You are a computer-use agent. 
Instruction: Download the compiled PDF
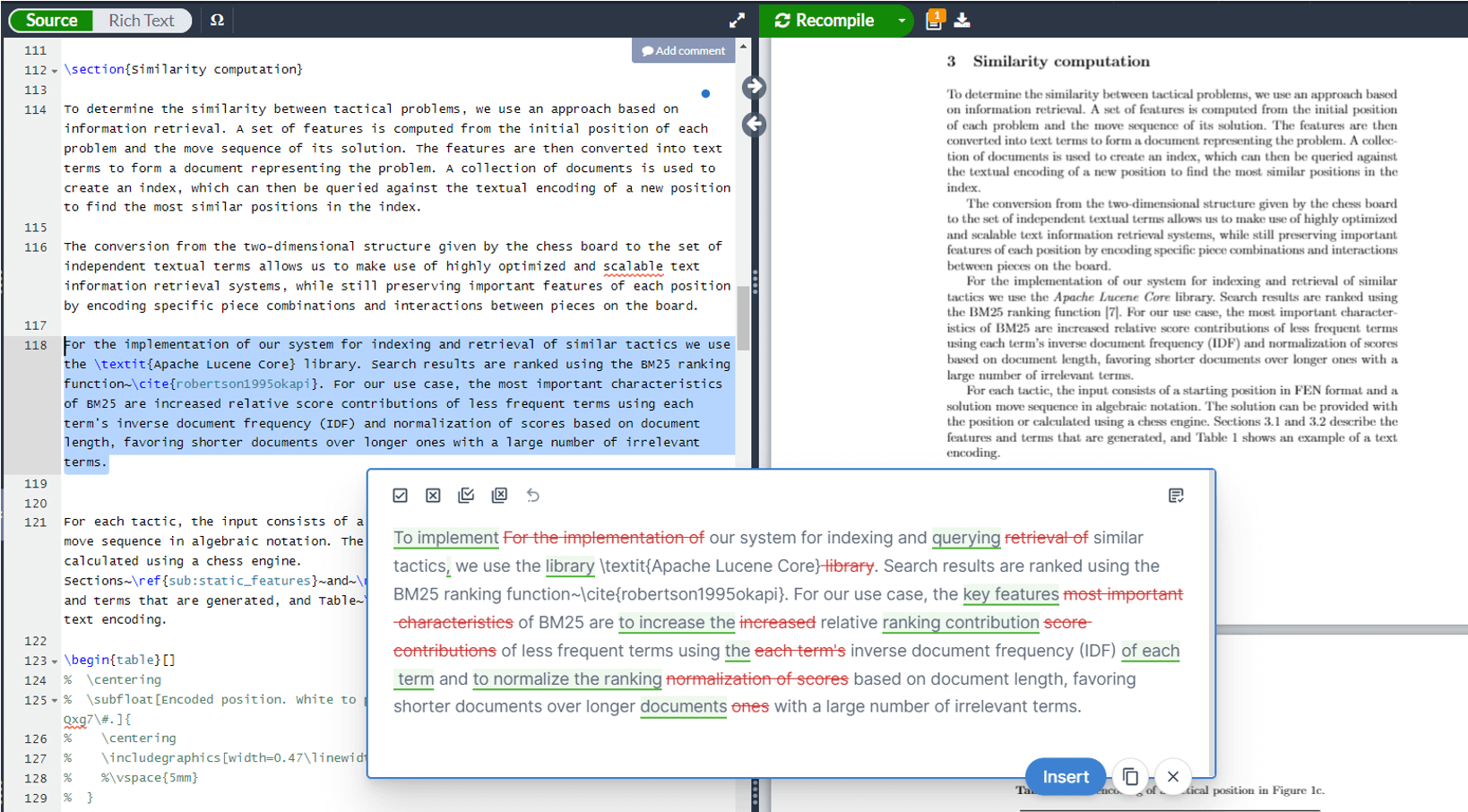point(962,20)
